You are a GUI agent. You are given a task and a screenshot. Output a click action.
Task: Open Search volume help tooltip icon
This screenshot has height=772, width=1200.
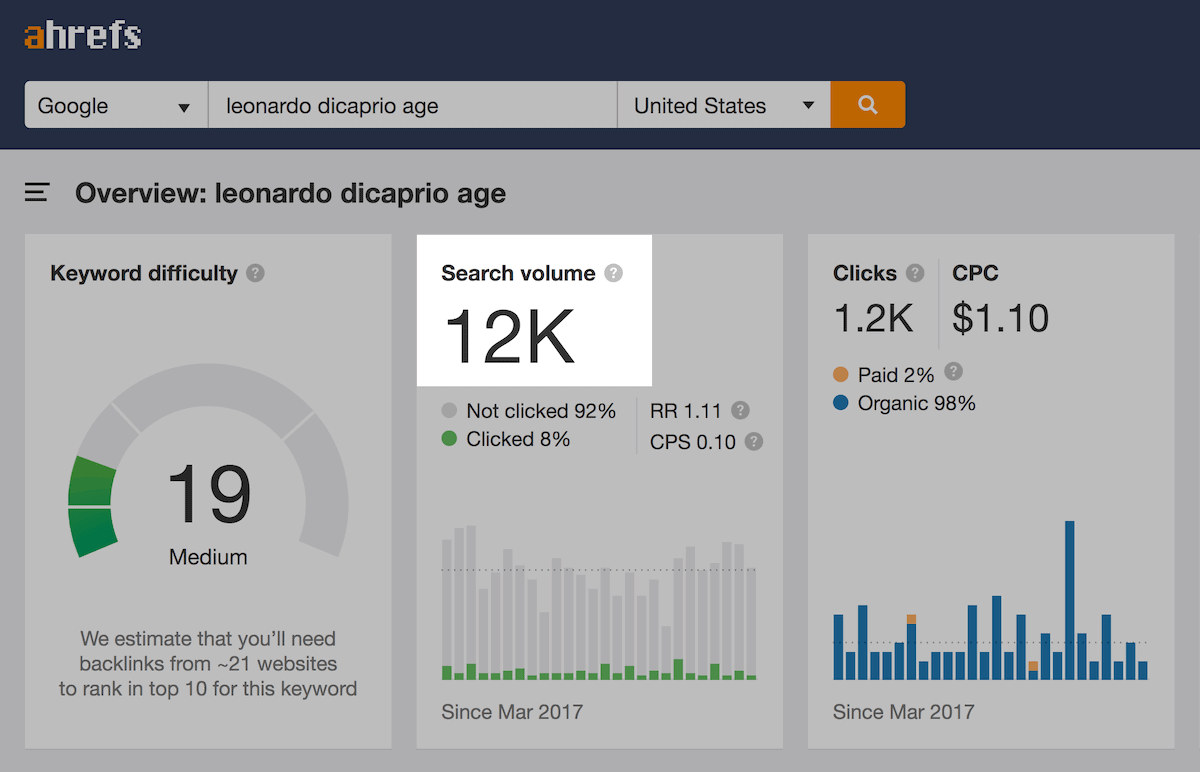click(x=614, y=273)
